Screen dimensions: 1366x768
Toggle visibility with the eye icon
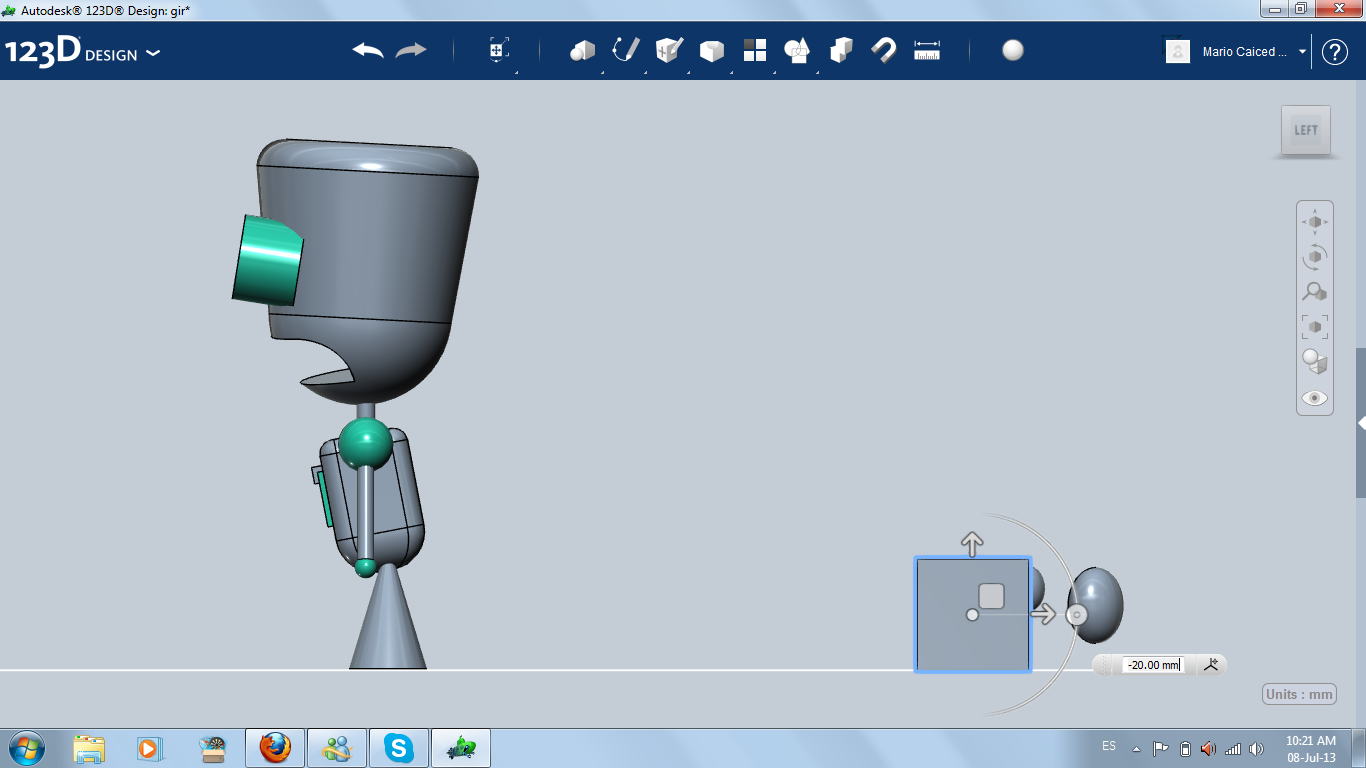pos(1315,397)
